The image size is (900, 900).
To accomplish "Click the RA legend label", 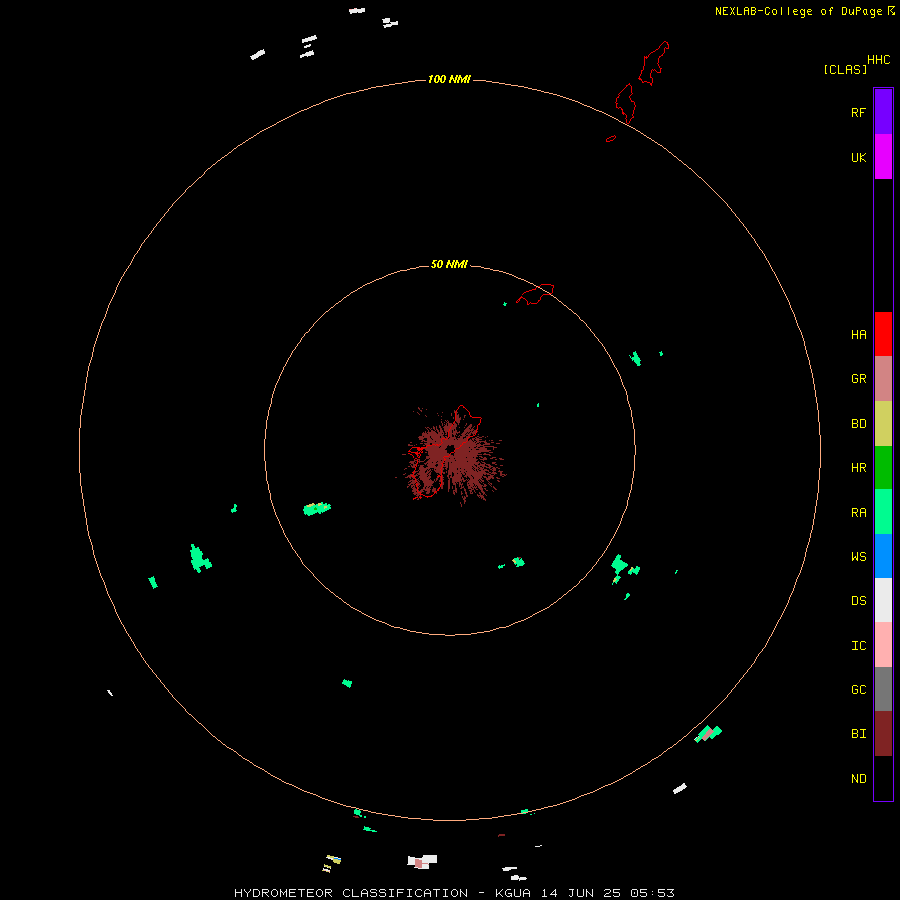I will click(858, 513).
